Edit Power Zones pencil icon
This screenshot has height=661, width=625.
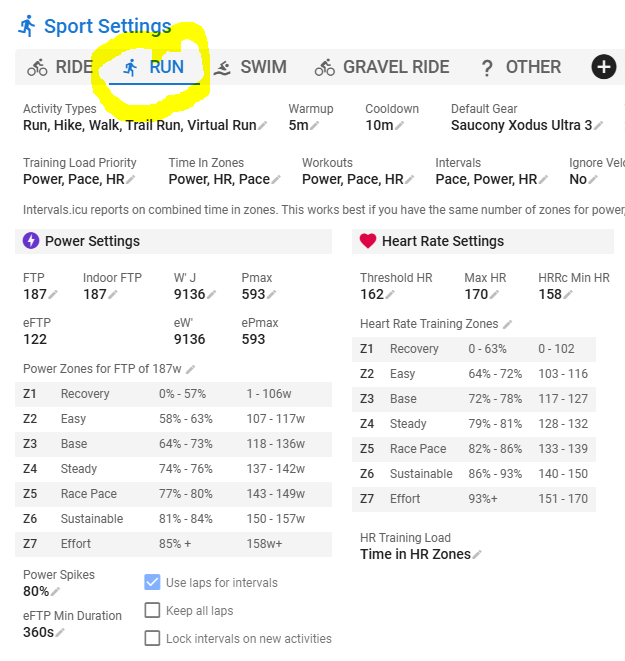click(x=190, y=370)
